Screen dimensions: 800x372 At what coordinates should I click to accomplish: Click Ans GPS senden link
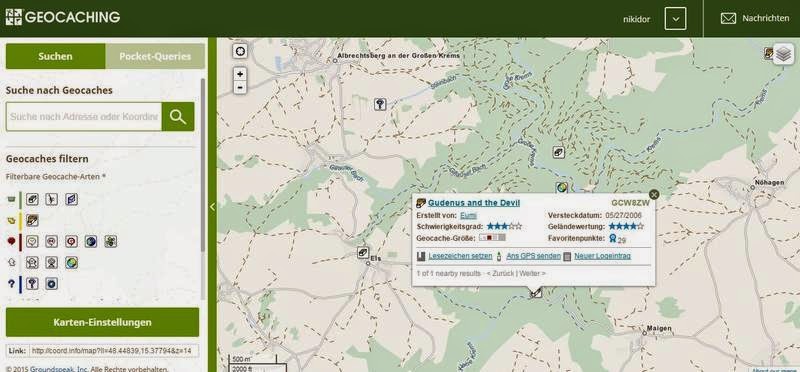[534, 256]
